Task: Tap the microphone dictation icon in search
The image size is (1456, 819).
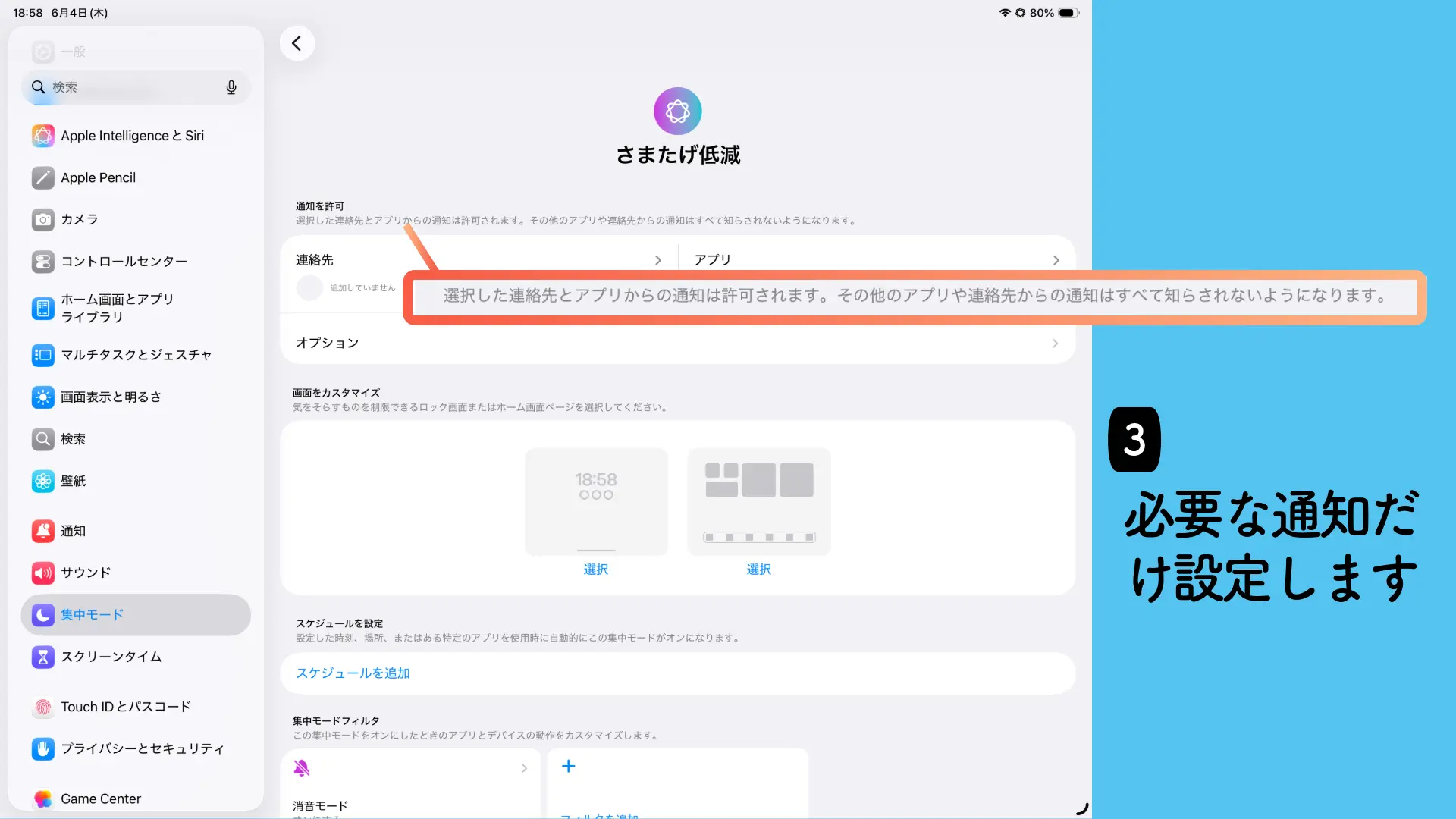Action: tap(231, 87)
